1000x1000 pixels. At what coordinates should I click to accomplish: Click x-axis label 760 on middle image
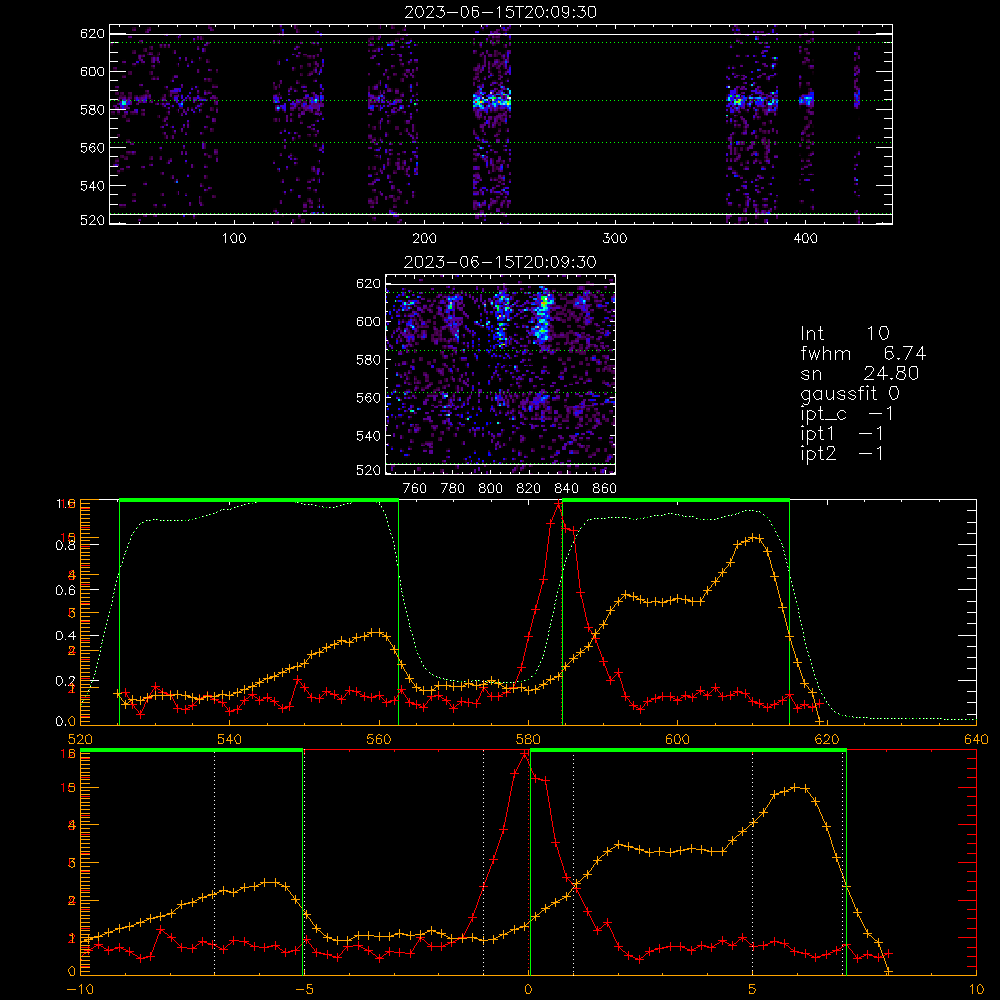tap(415, 489)
